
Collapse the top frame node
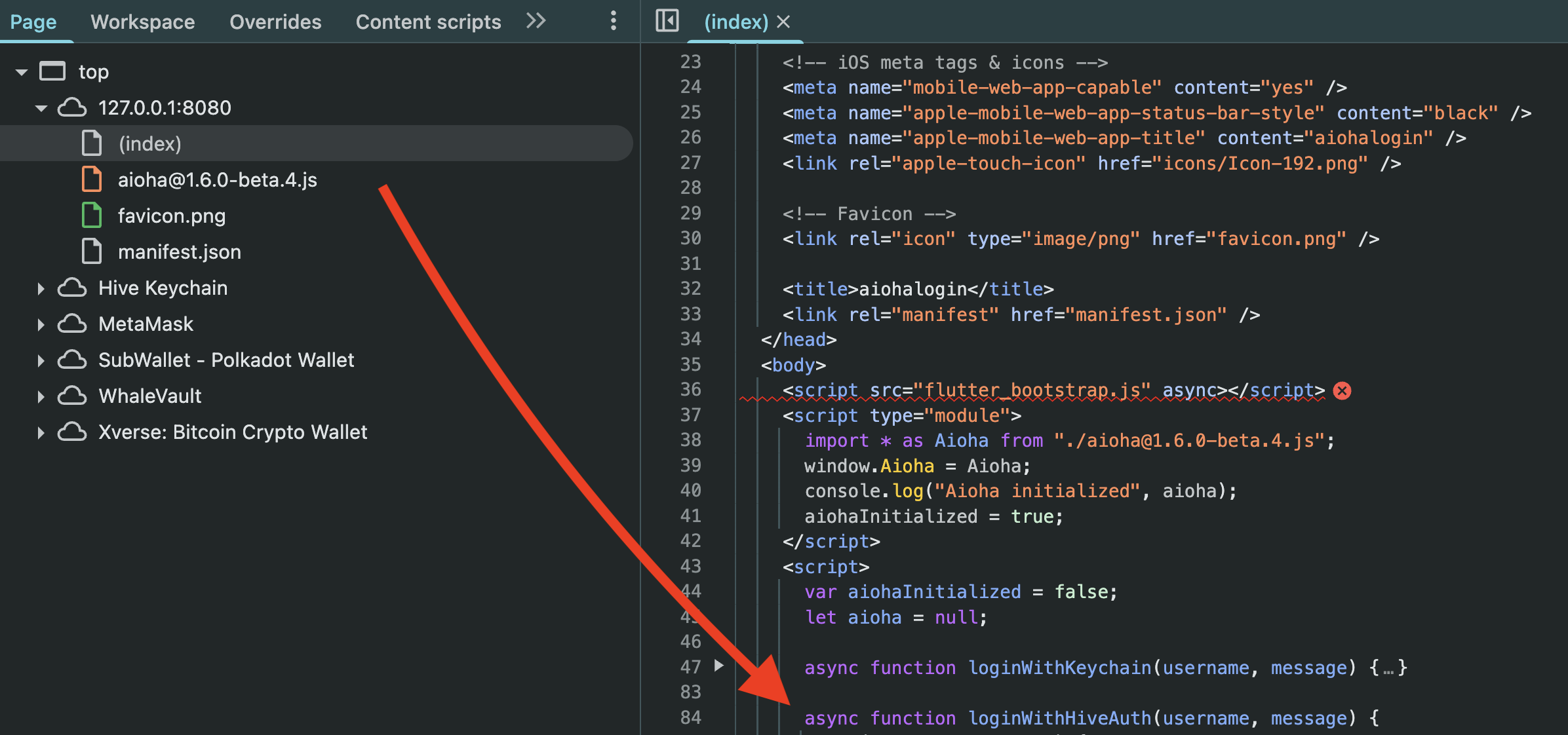click(22, 72)
